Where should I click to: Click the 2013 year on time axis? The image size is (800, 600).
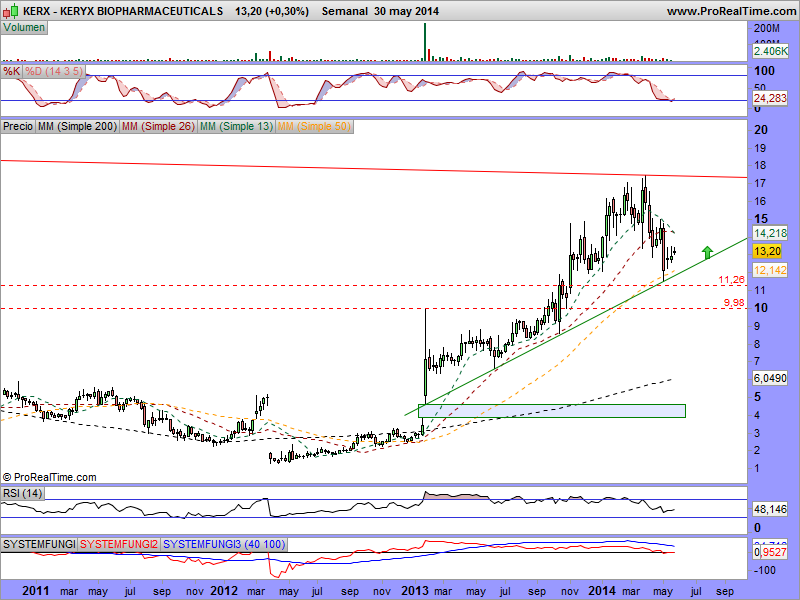[415, 591]
